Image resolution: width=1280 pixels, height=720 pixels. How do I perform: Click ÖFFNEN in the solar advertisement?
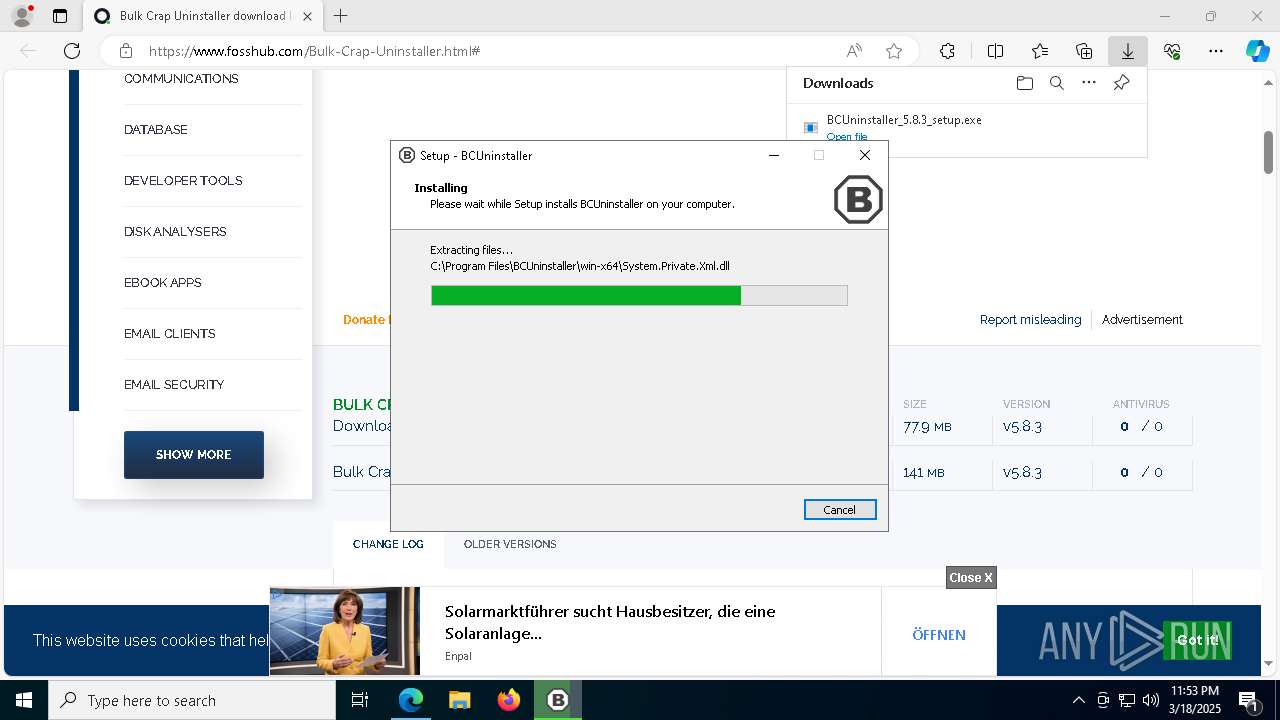[x=939, y=635]
